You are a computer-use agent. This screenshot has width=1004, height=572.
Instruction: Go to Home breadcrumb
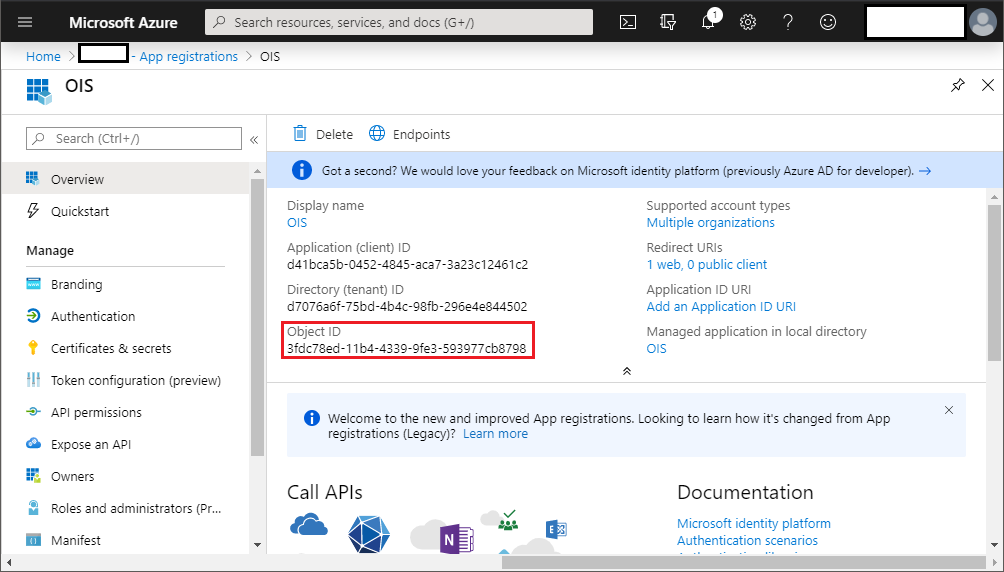(43, 56)
